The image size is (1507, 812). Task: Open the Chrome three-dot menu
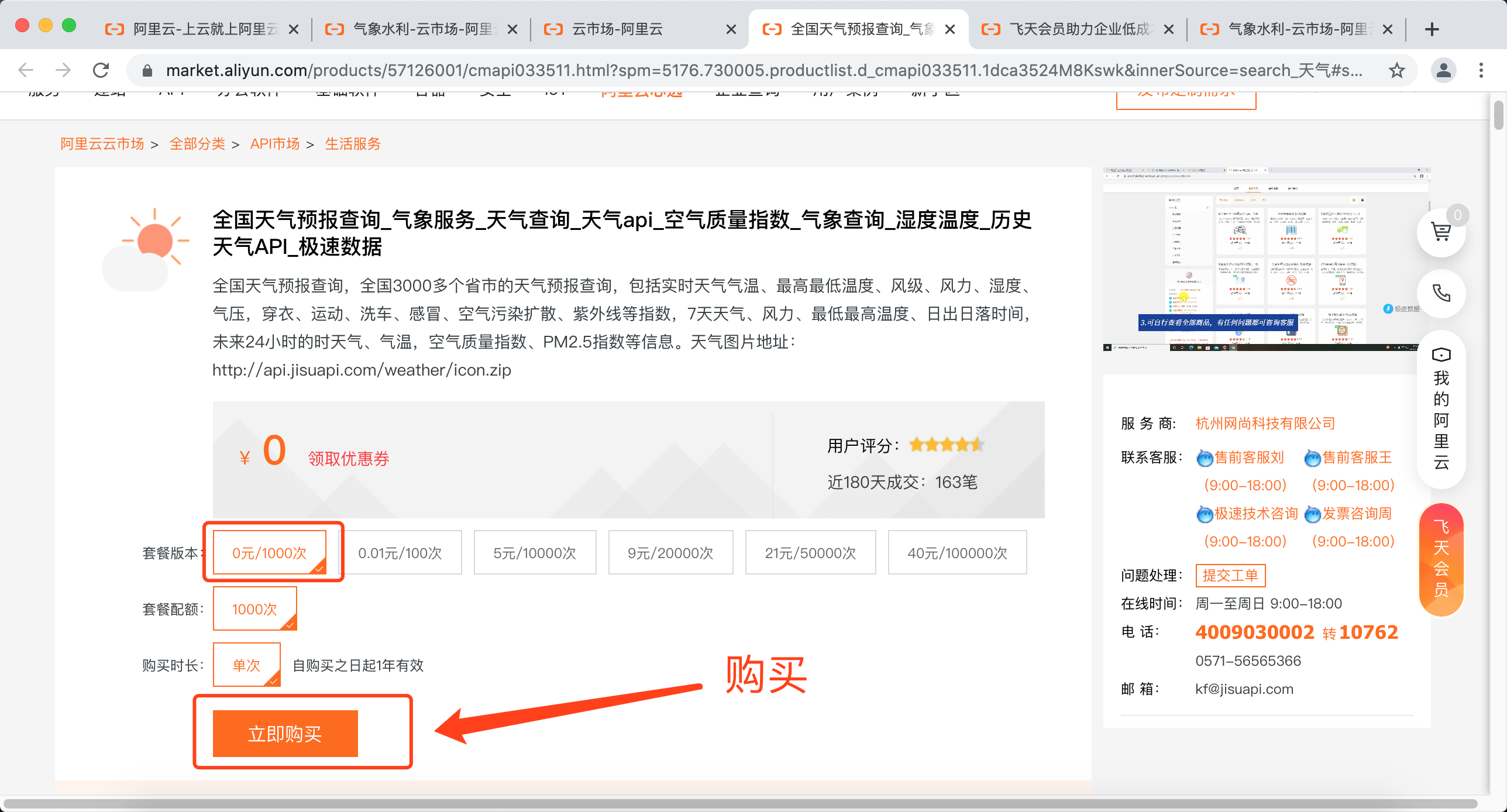click(x=1481, y=71)
